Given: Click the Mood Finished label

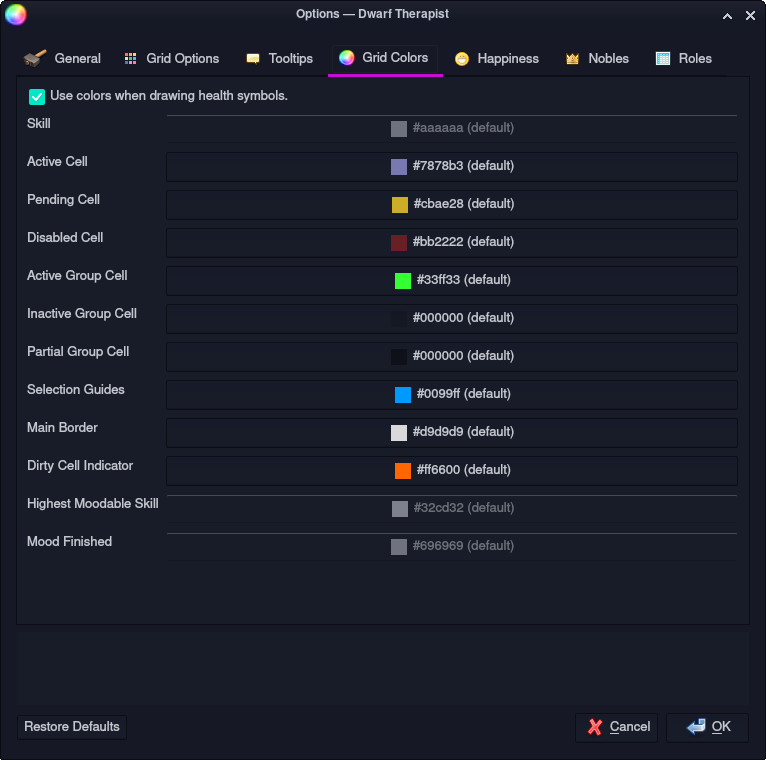Looking at the screenshot, I should click(x=69, y=542).
